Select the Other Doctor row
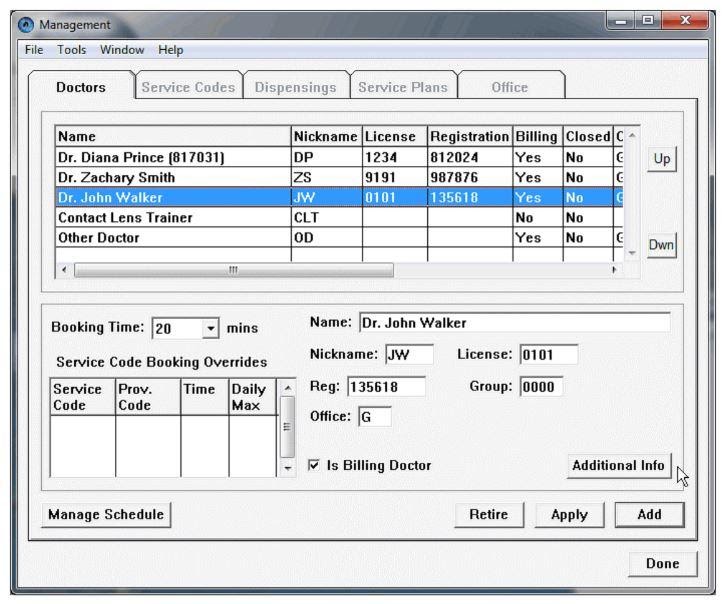727x604 pixels. click(x=339, y=237)
